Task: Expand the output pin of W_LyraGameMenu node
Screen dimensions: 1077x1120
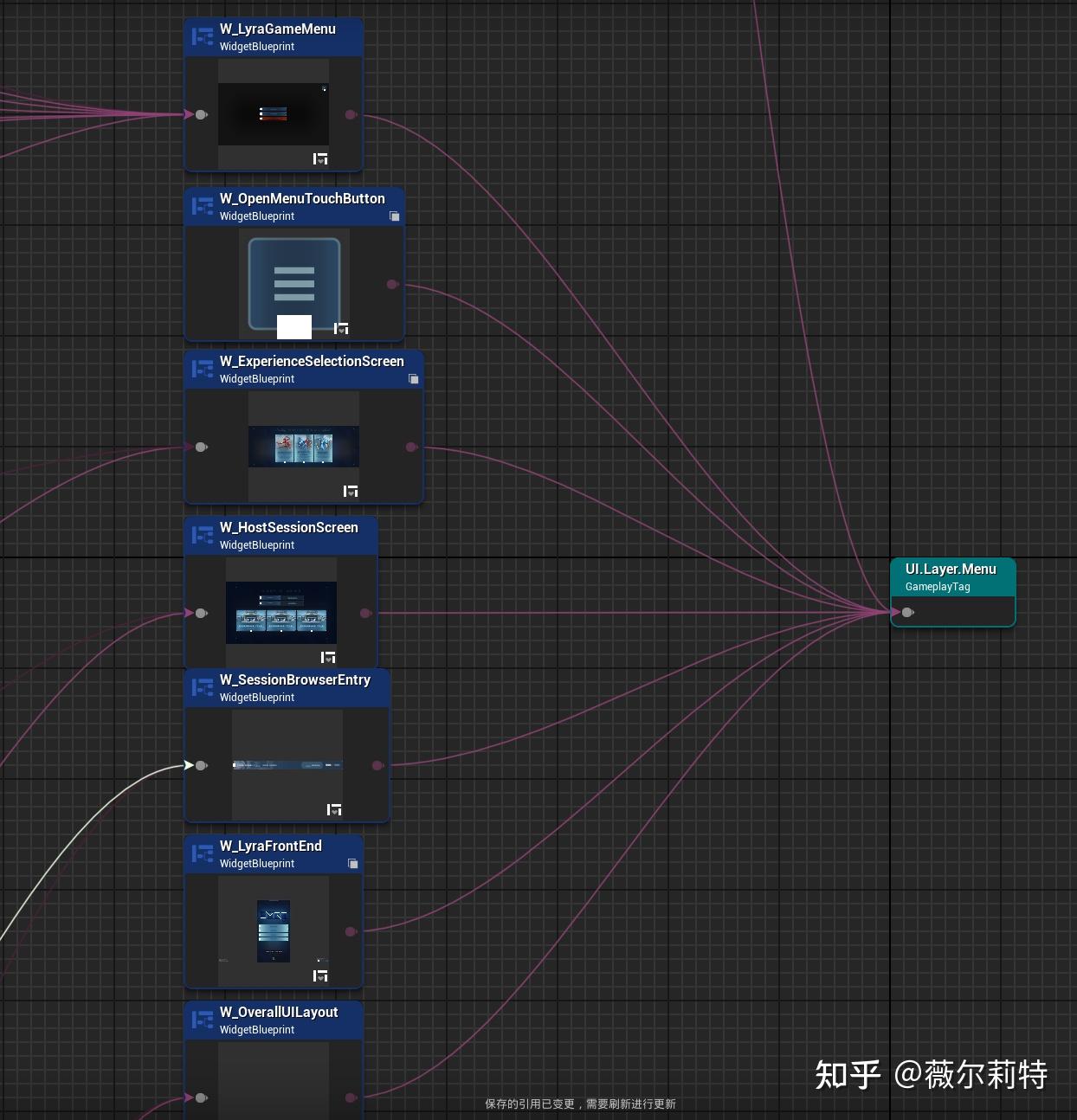Action: click(x=350, y=114)
